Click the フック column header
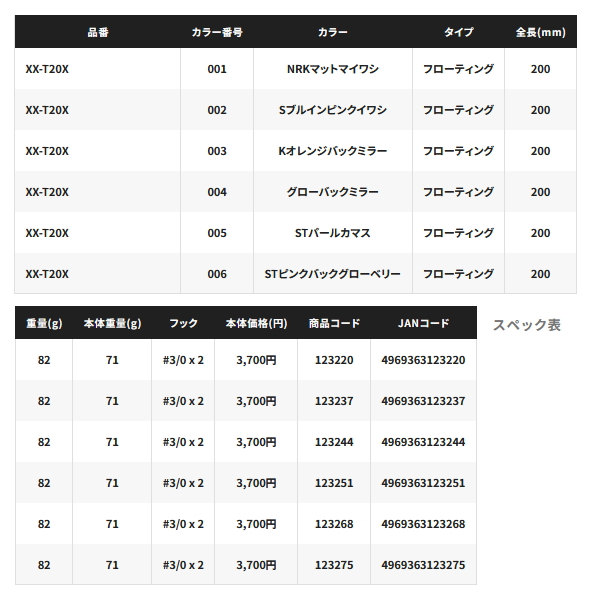This screenshot has height=600, width=600. point(183,323)
